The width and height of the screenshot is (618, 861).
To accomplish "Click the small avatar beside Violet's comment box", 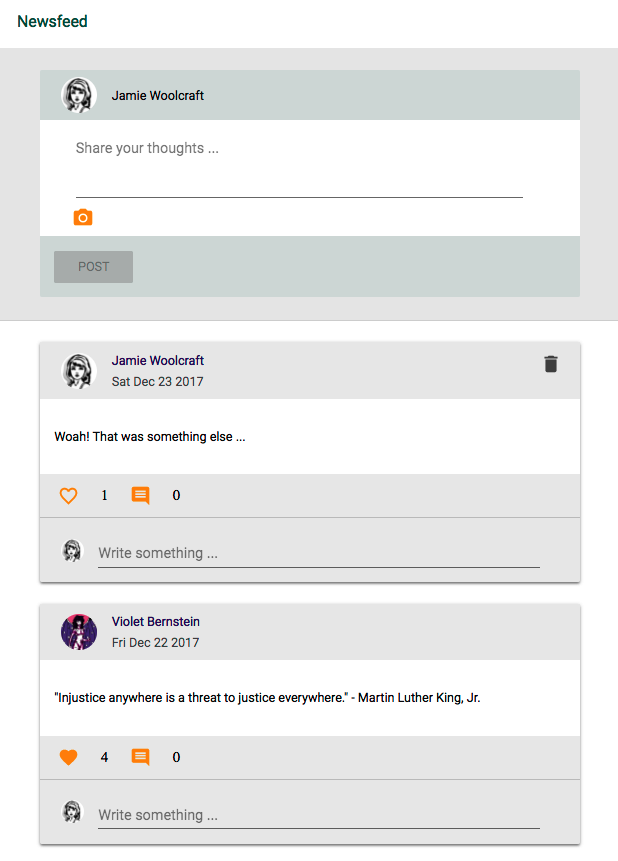I will pyautogui.click(x=72, y=812).
